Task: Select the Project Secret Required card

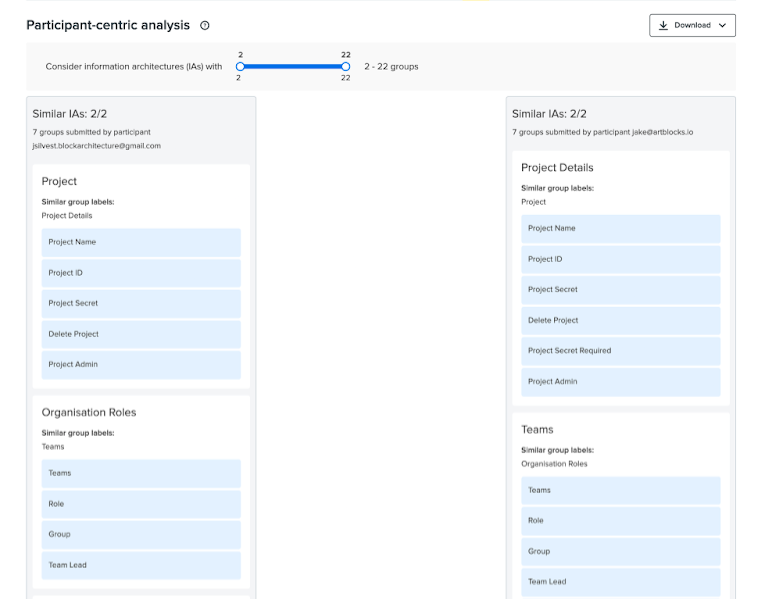Action: tap(621, 351)
